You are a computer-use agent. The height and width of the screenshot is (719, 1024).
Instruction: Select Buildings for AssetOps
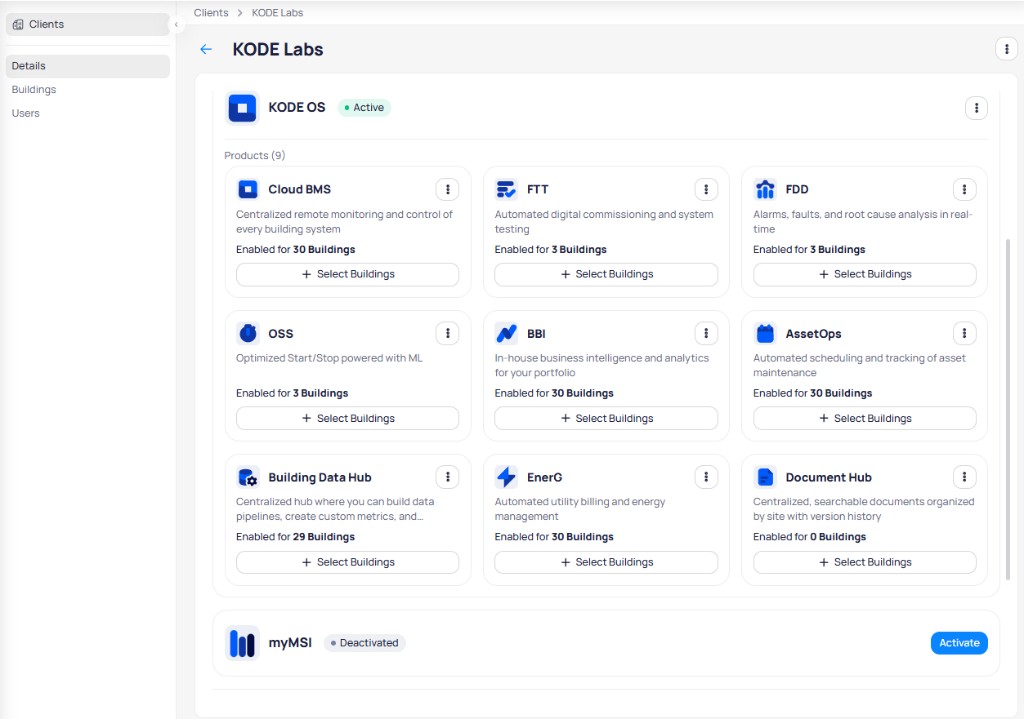pyautogui.click(x=865, y=418)
